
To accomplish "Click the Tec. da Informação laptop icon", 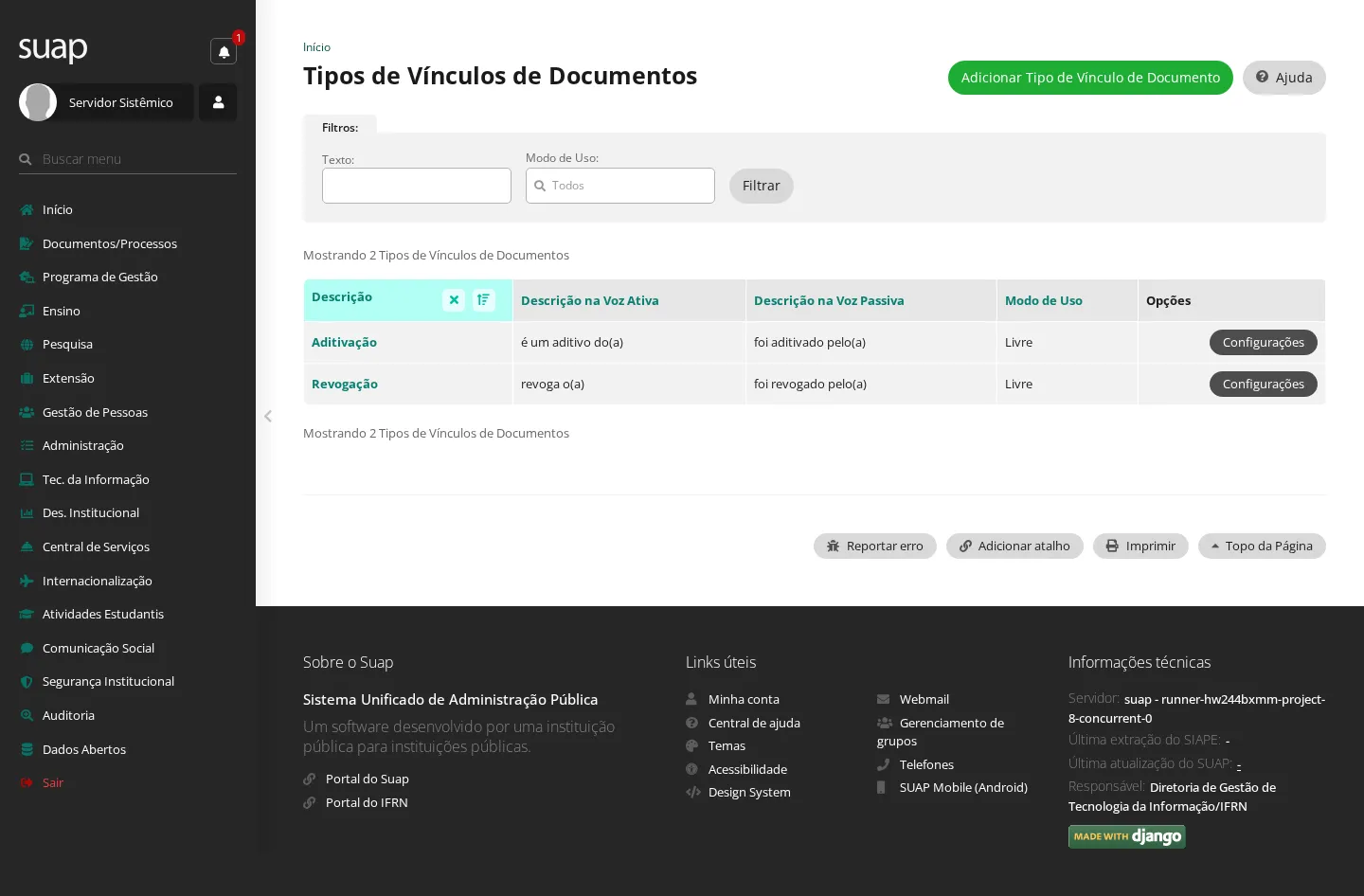I will 27,479.
